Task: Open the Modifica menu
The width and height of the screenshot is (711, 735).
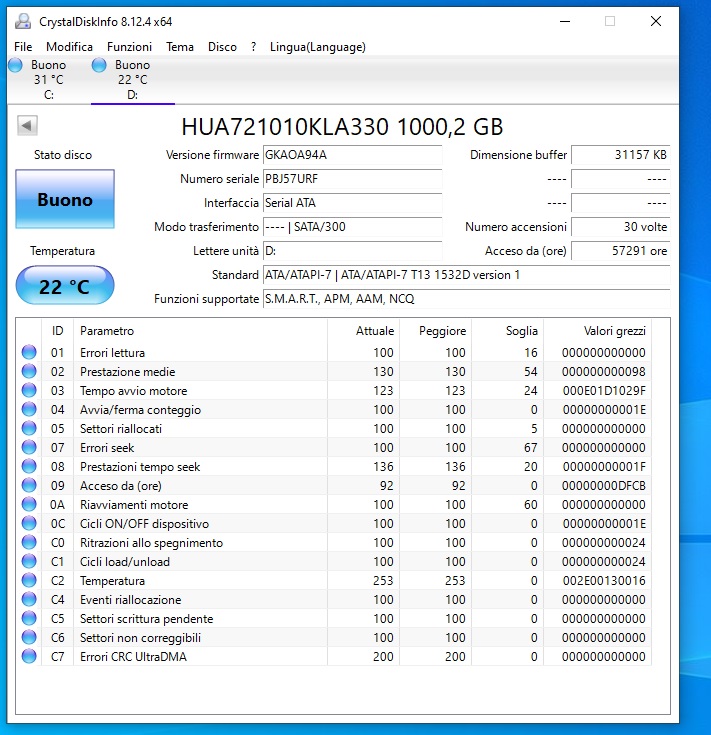Action: pos(69,47)
